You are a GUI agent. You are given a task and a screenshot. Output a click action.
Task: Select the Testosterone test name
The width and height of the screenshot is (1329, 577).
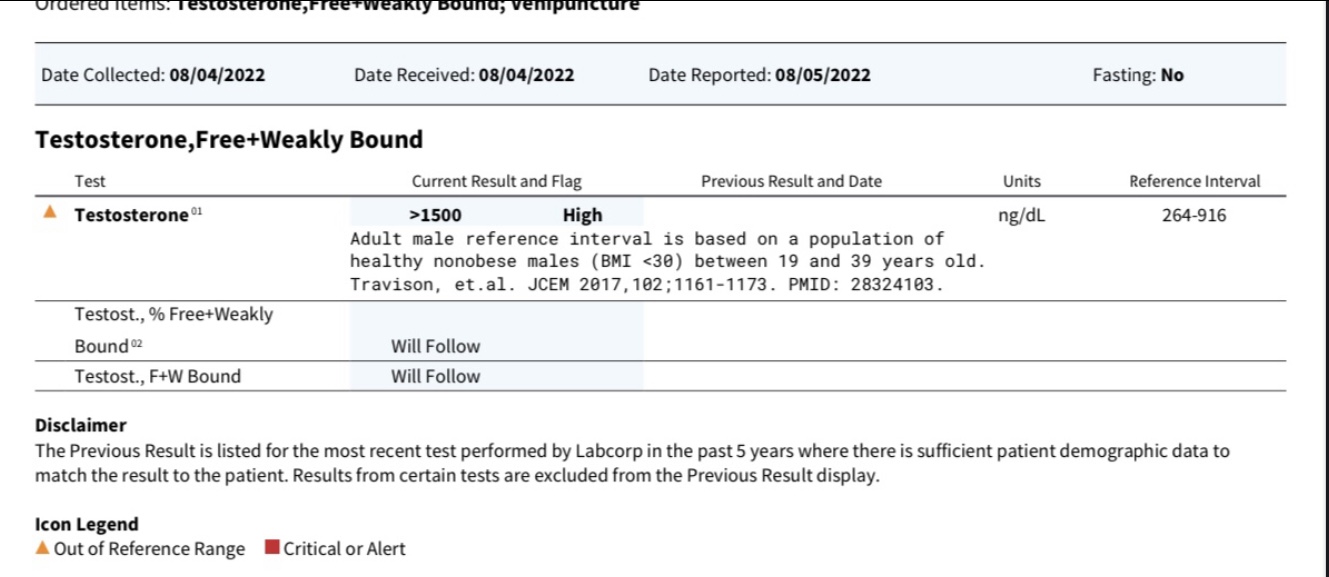131,215
